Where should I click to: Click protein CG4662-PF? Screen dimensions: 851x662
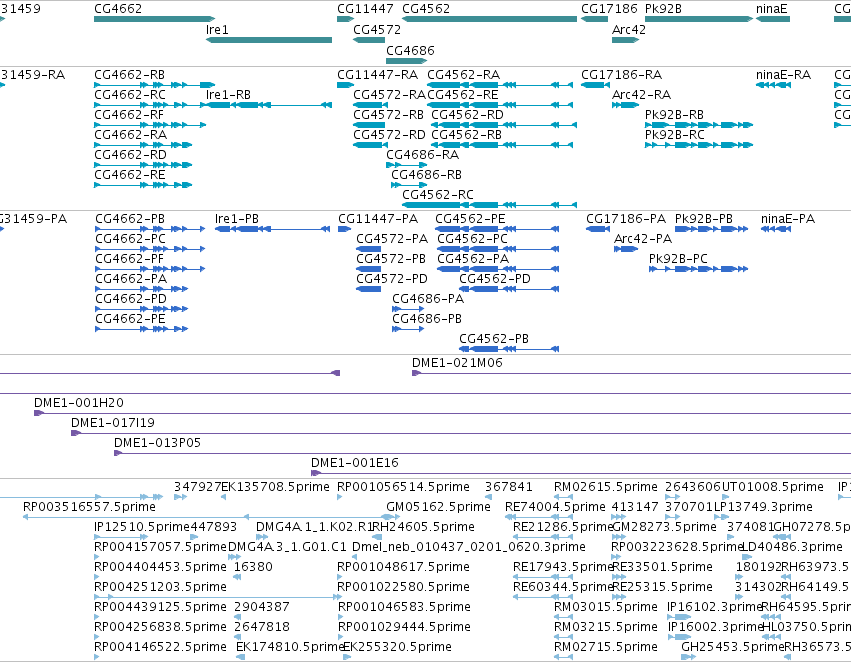130,259
